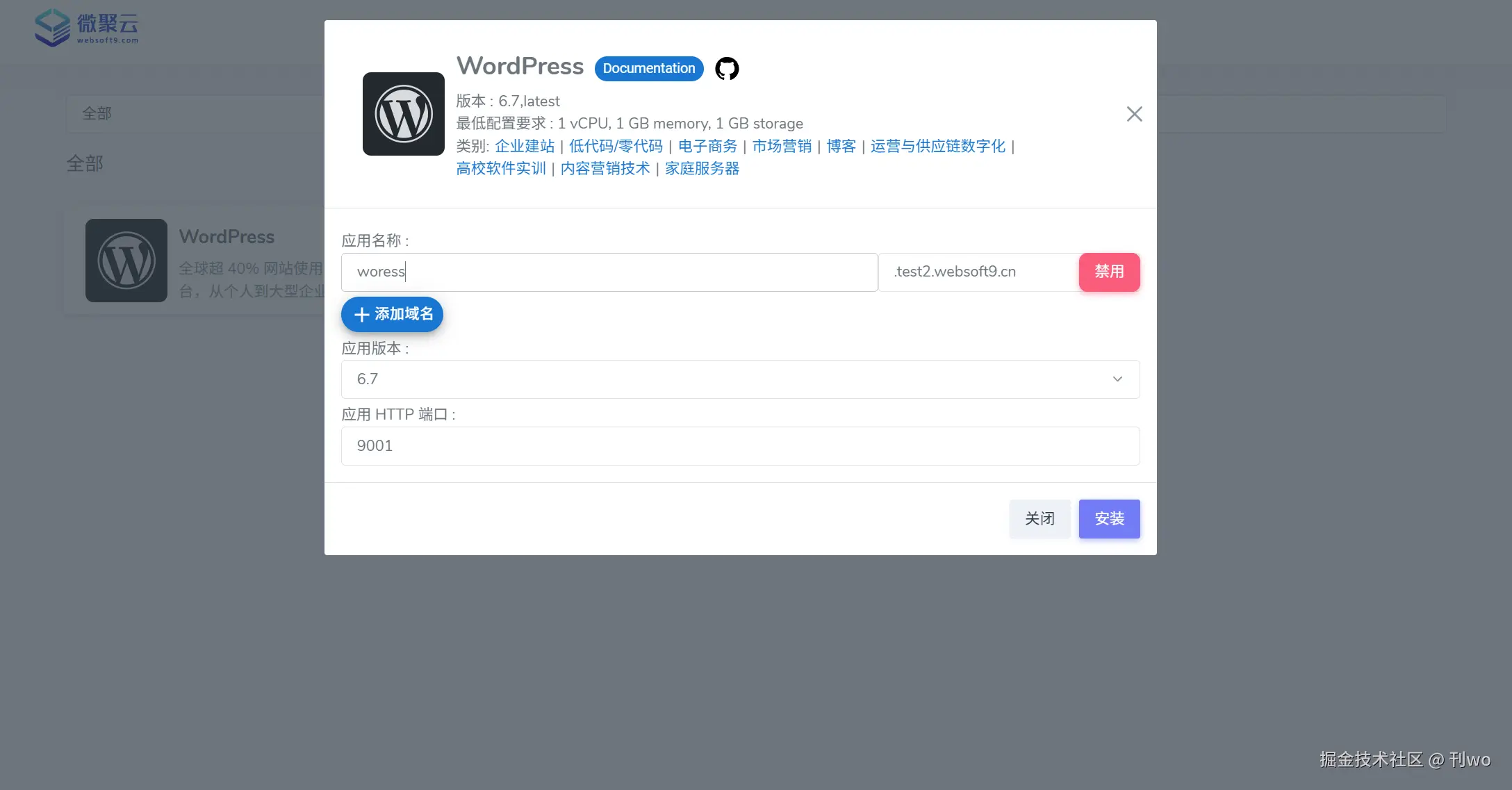Select the 电子商务 category
Image resolution: width=1512 pixels, height=790 pixels.
(707, 146)
